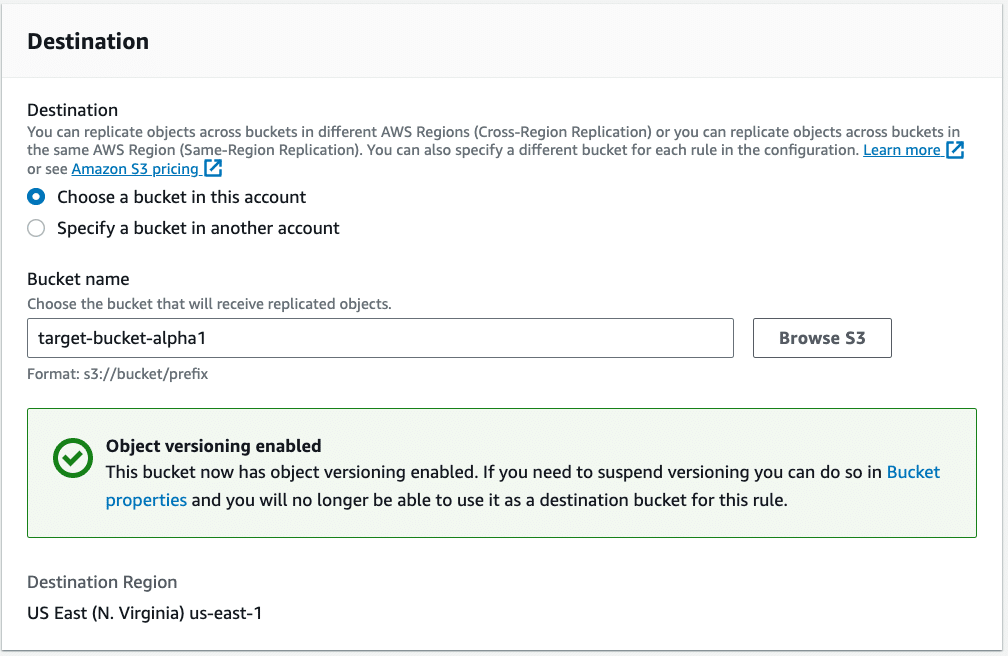The width and height of the screenshot is (1008, 656).
Task: Click the large bold Destination panel header
Action: [x=88, y=41]
